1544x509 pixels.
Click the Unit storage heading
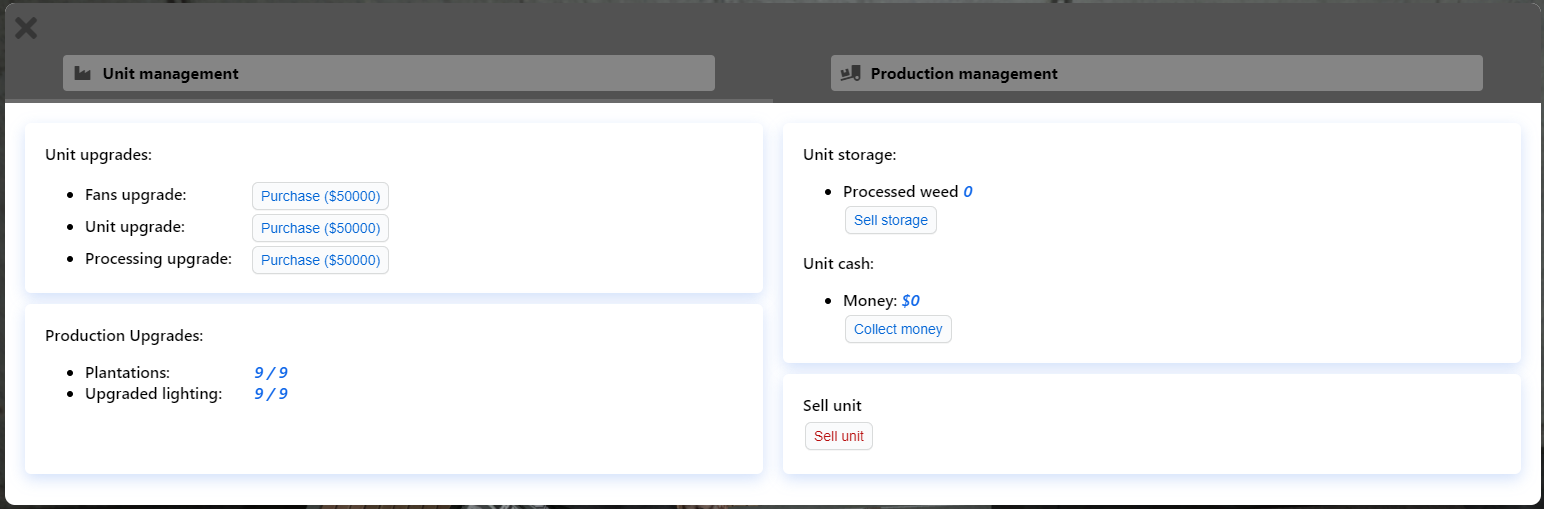tap(849, 155)
